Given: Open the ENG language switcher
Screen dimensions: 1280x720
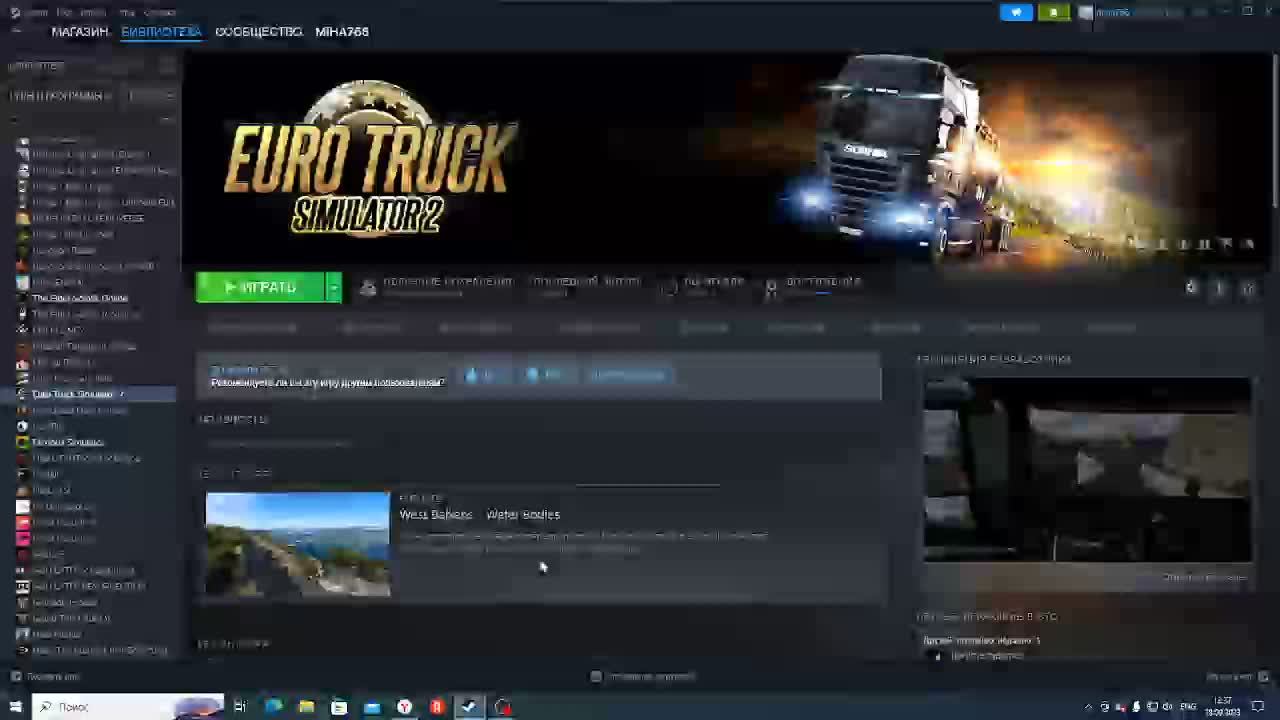Looking at the screenshot, I should pyautogui.click(x=1188, y=707).
